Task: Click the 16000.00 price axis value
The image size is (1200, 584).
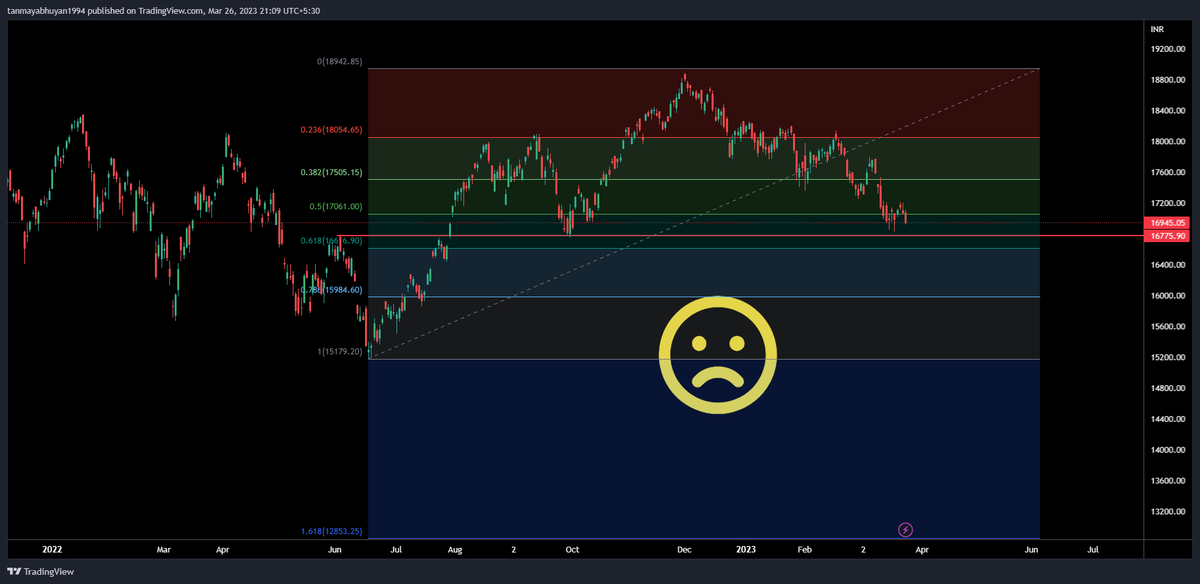Action: click(x=1167, y=296)
